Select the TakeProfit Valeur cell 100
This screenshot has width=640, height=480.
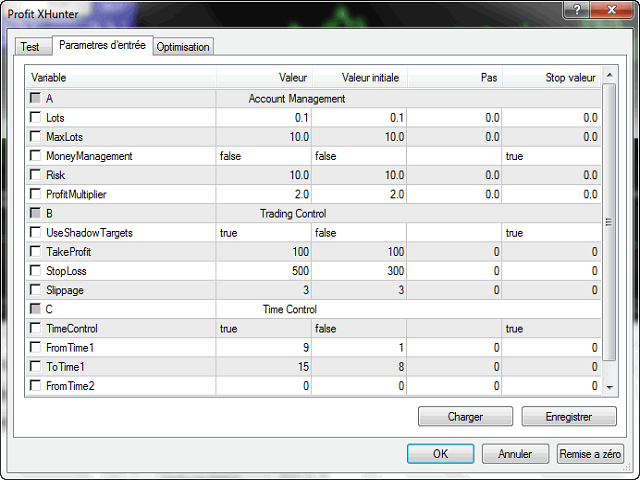click(264, 252)
